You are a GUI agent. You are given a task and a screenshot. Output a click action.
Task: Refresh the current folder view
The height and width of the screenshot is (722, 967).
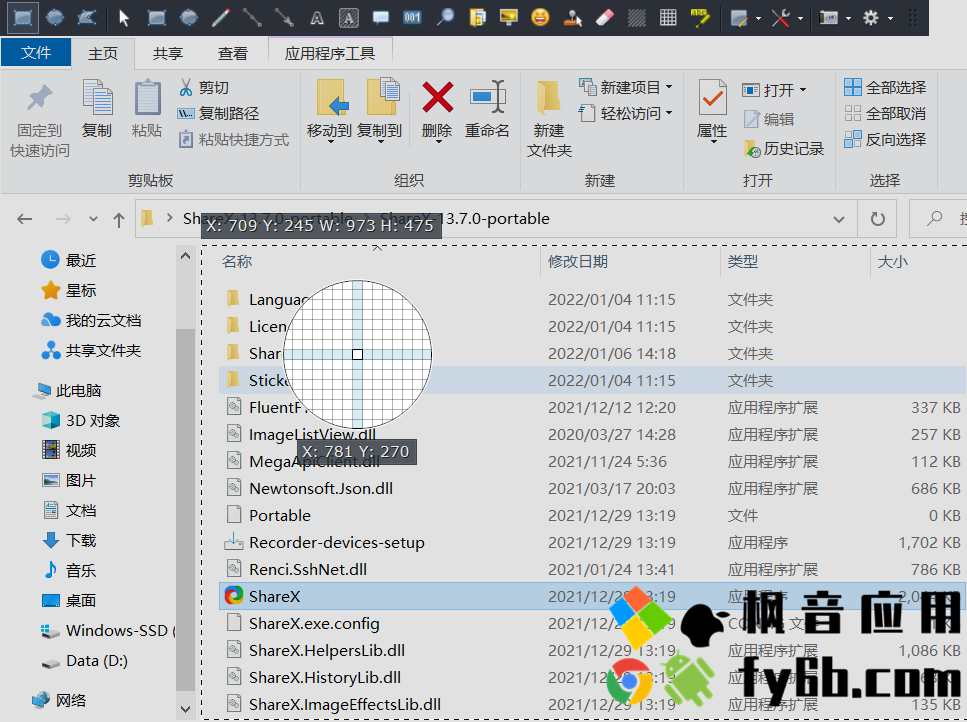point(878,219)
